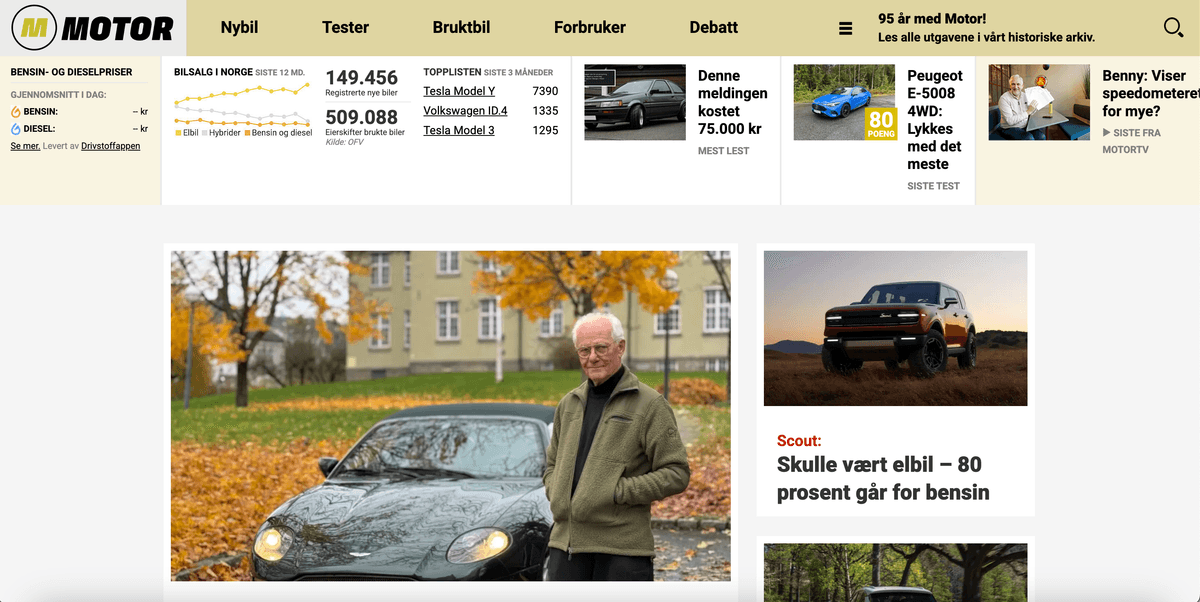Screen dimensions: 1200x602
Task: Click the Siste fra MotorTV play arrow
Action: tap(1106, 133)
